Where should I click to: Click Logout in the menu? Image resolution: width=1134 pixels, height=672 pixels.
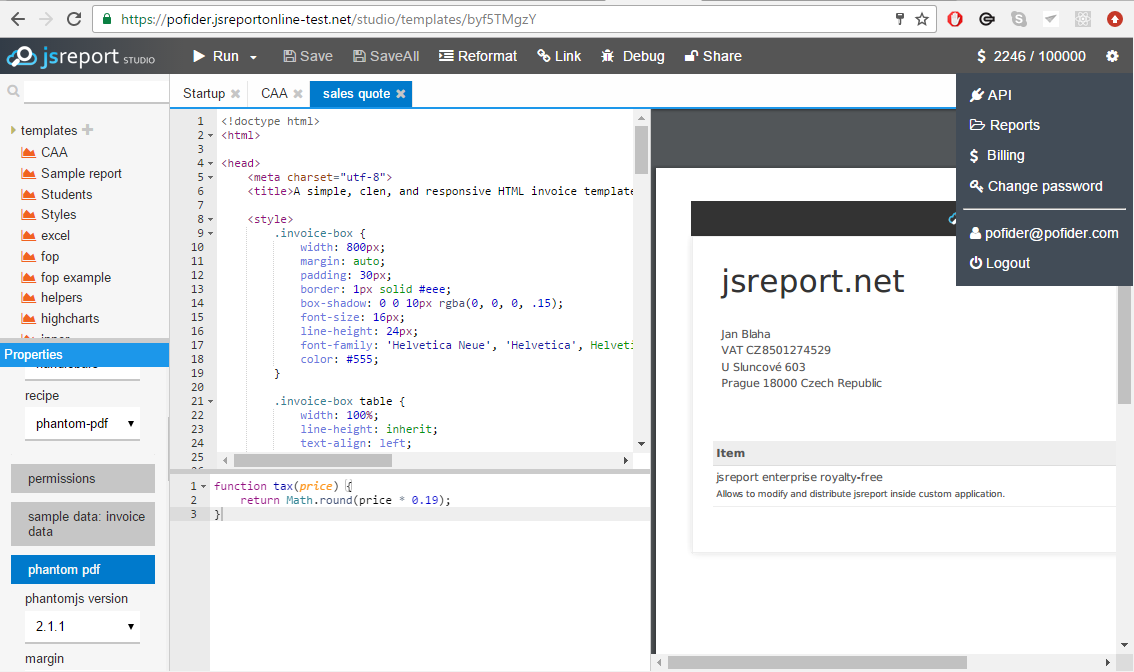999,263
